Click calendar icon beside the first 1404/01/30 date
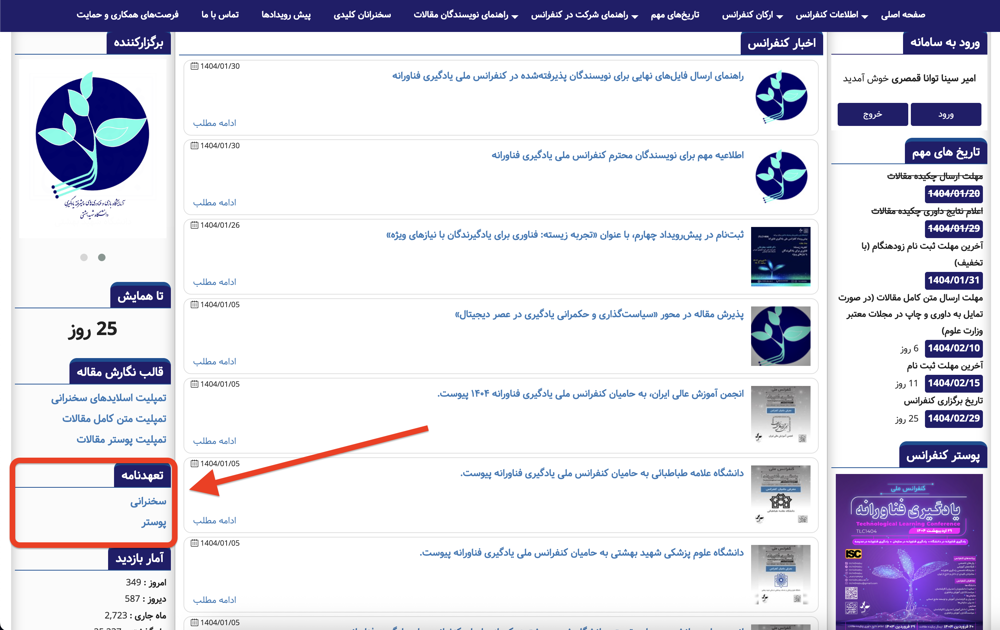Screen dimensions: 1000x630 pyautogui.click(x=195, y=66)
